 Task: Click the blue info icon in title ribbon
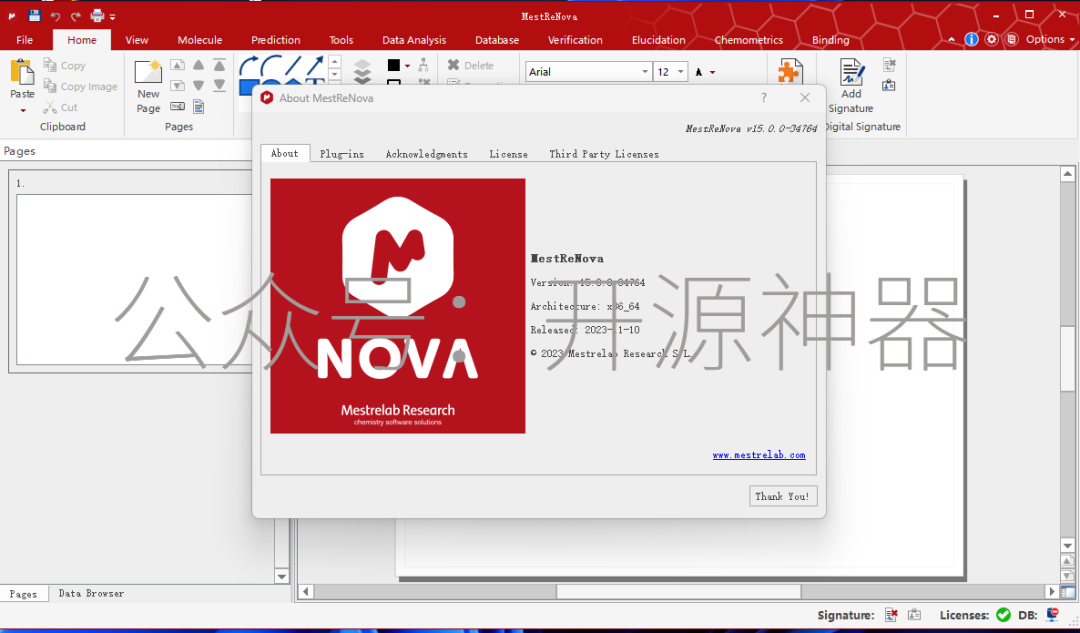[971, 39]
